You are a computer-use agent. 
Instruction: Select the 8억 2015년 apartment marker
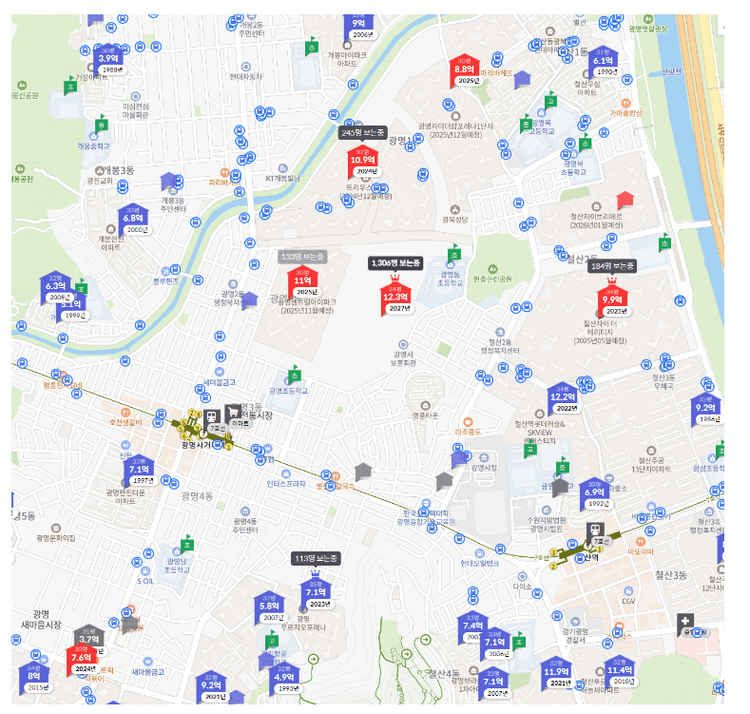[x=33, y=678]
